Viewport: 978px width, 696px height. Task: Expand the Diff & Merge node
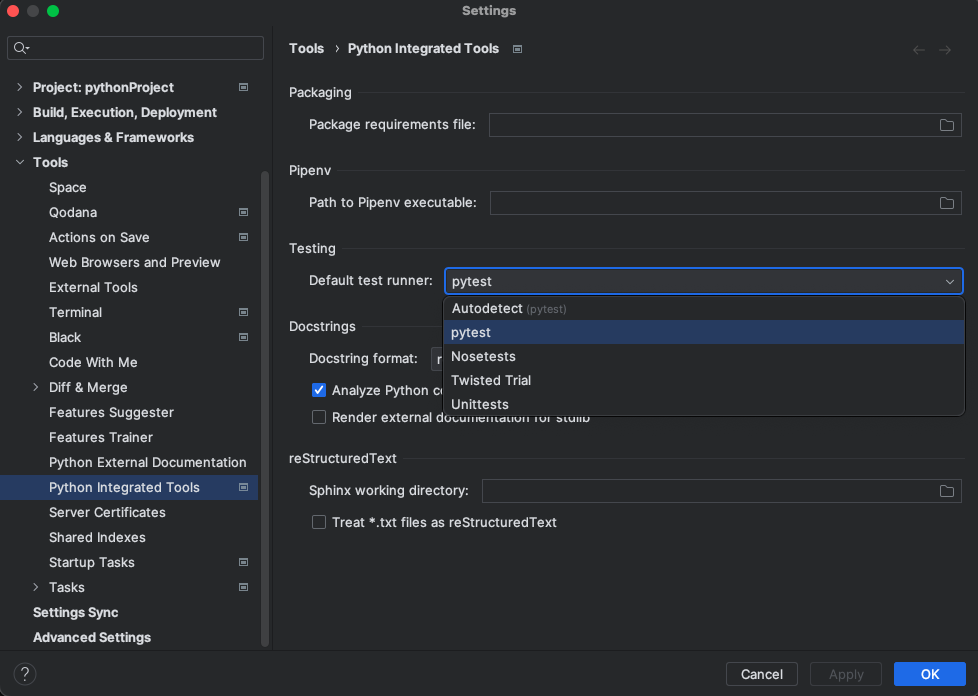tap(36, 387)
